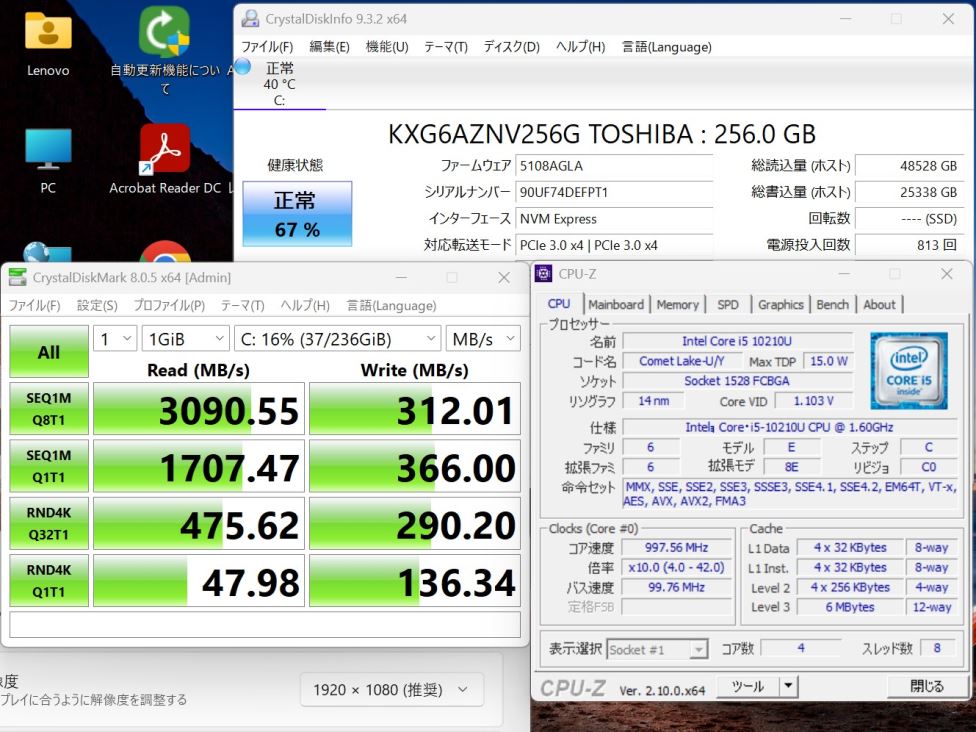Screen dimensions: 976x732
Task: Click the 正常 67% health status box
Action: point(297,214)
